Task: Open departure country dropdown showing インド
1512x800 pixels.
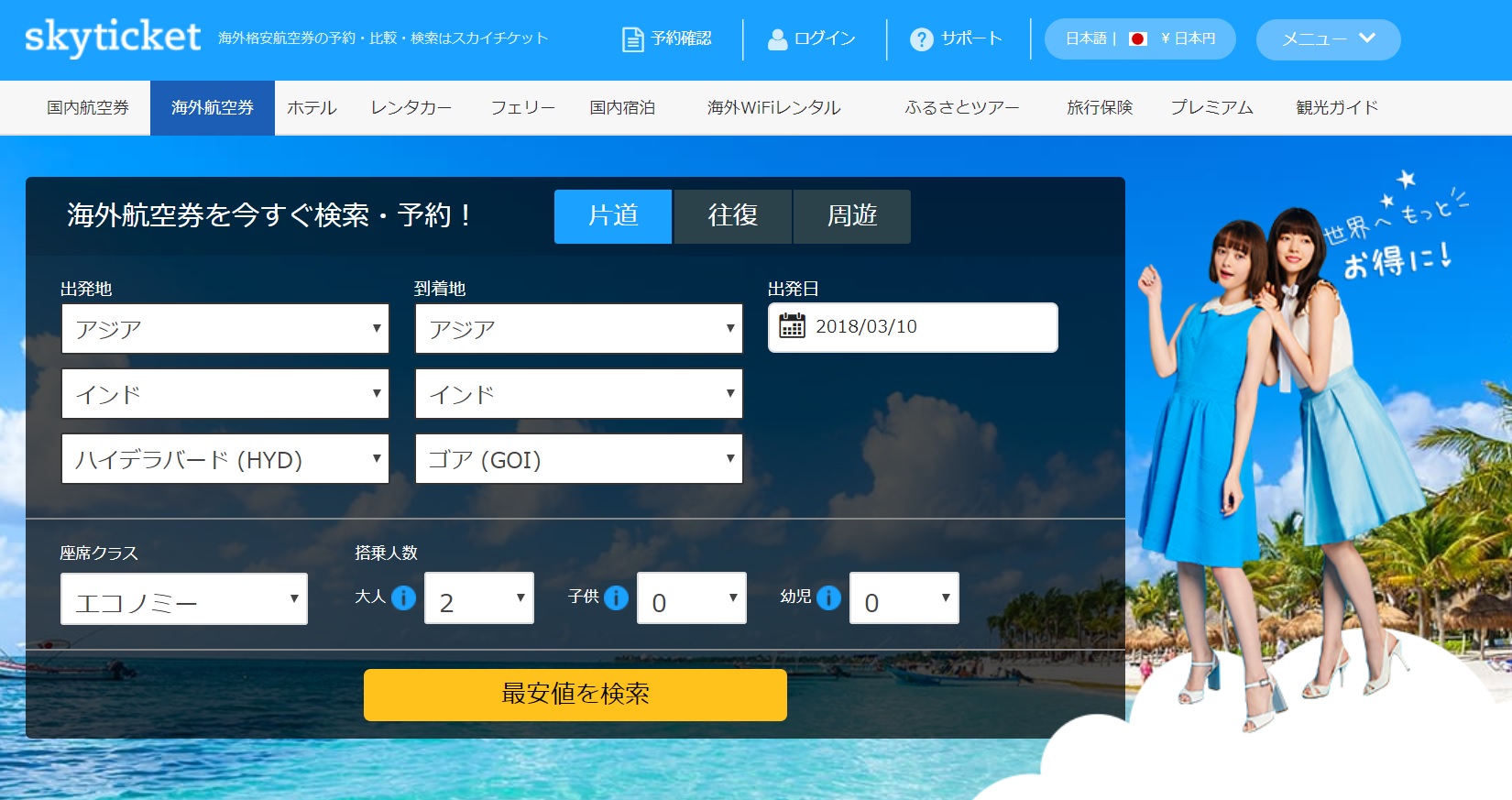Action: tap(225, 393)
